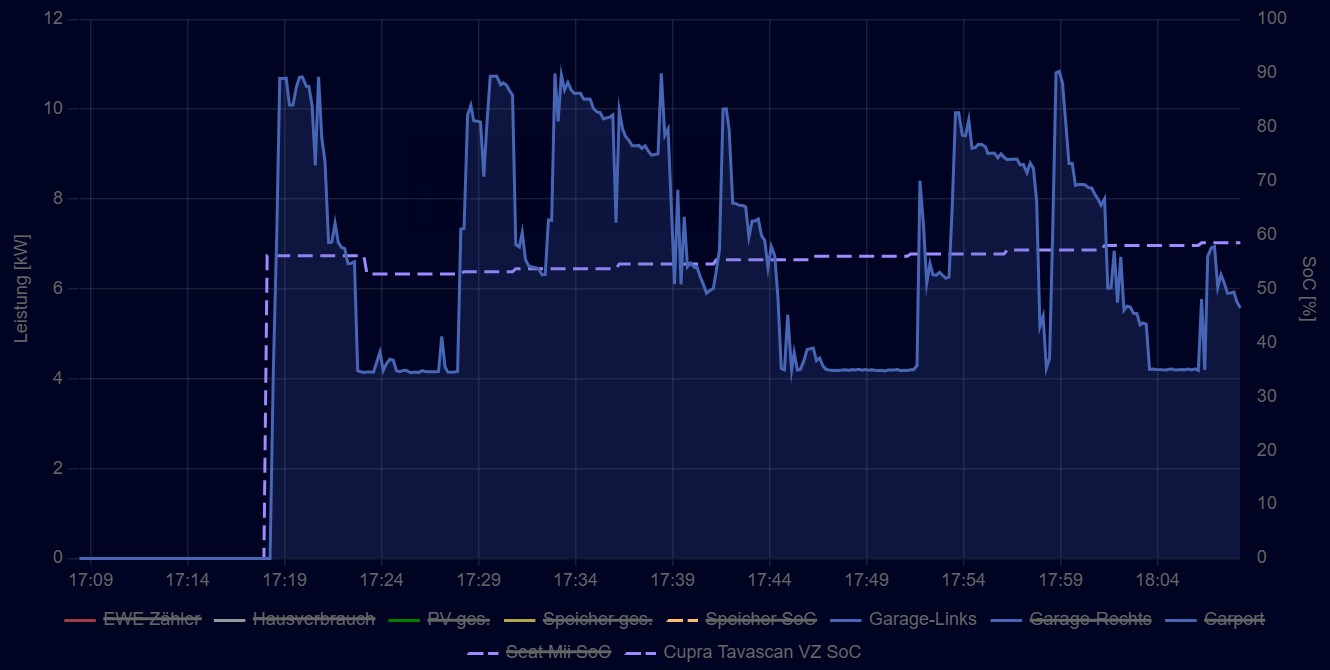Click the Leistung [kW] axis title
Viewport: 1330px width, 670px height.
pyautogui.click(x=22, y=289)
